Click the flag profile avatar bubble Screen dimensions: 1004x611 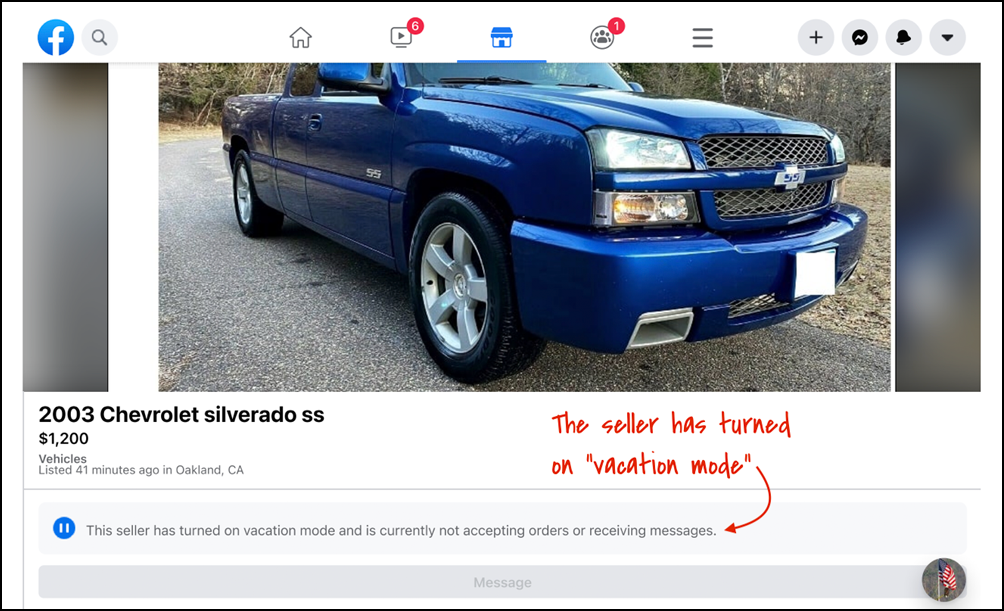point(944,579)
